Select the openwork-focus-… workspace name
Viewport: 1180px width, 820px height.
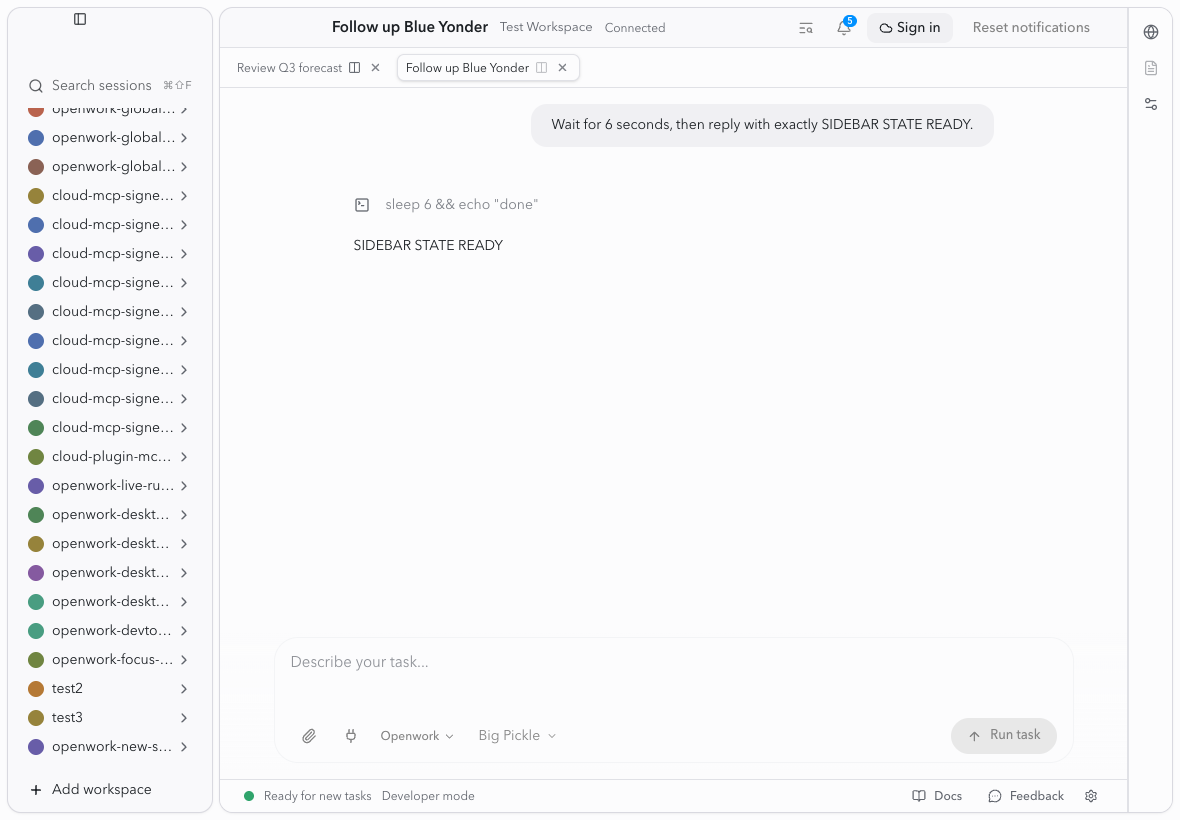(x=112, y=660)
